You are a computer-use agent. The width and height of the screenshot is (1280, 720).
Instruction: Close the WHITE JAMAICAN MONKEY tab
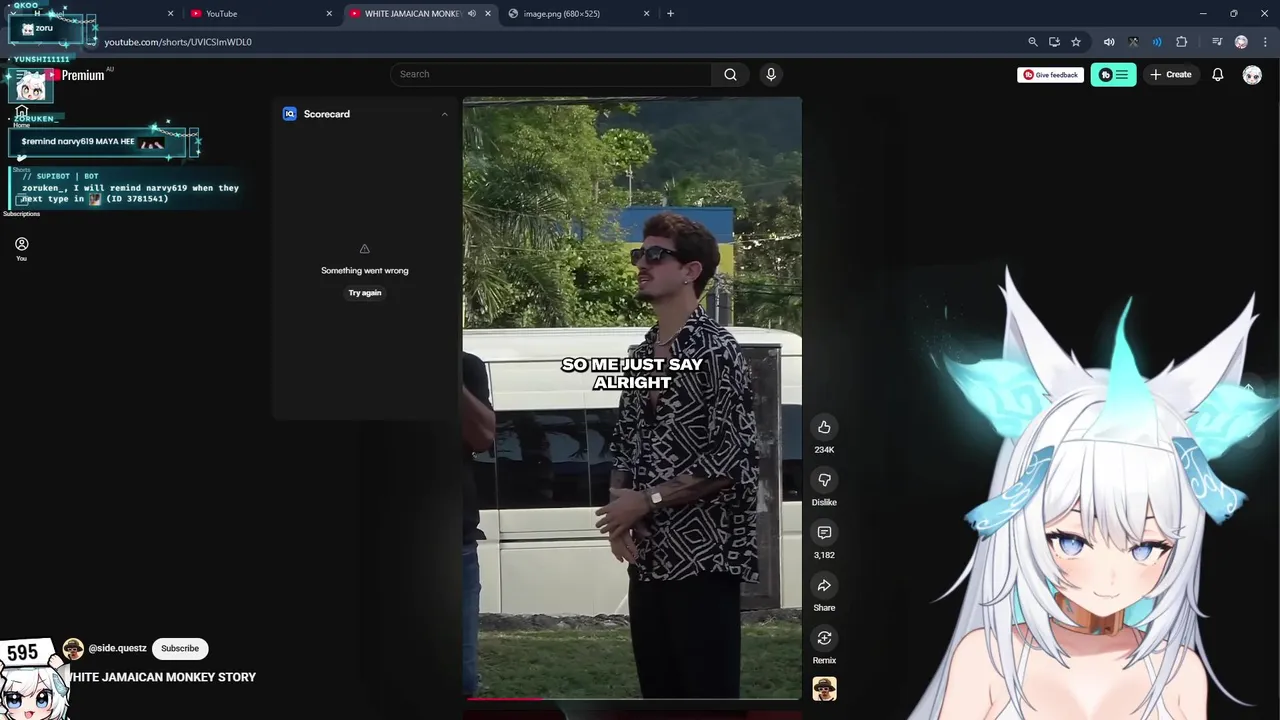point(488,14)
